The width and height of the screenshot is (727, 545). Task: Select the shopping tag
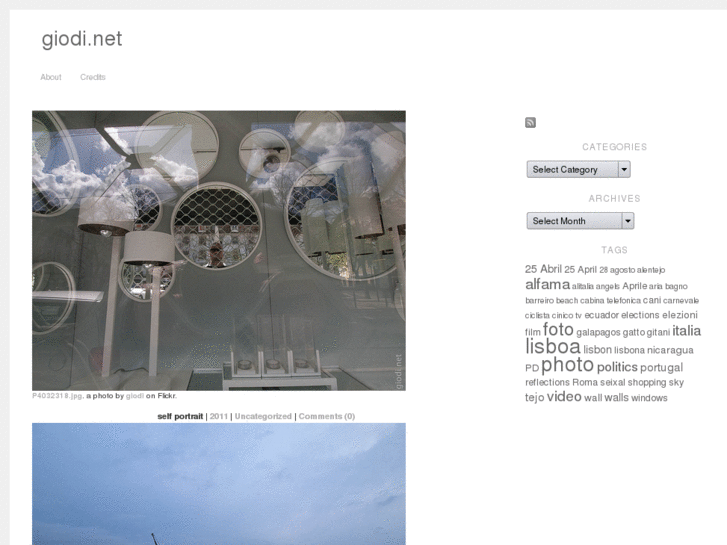pyautogui.click(x=647, y=383)
